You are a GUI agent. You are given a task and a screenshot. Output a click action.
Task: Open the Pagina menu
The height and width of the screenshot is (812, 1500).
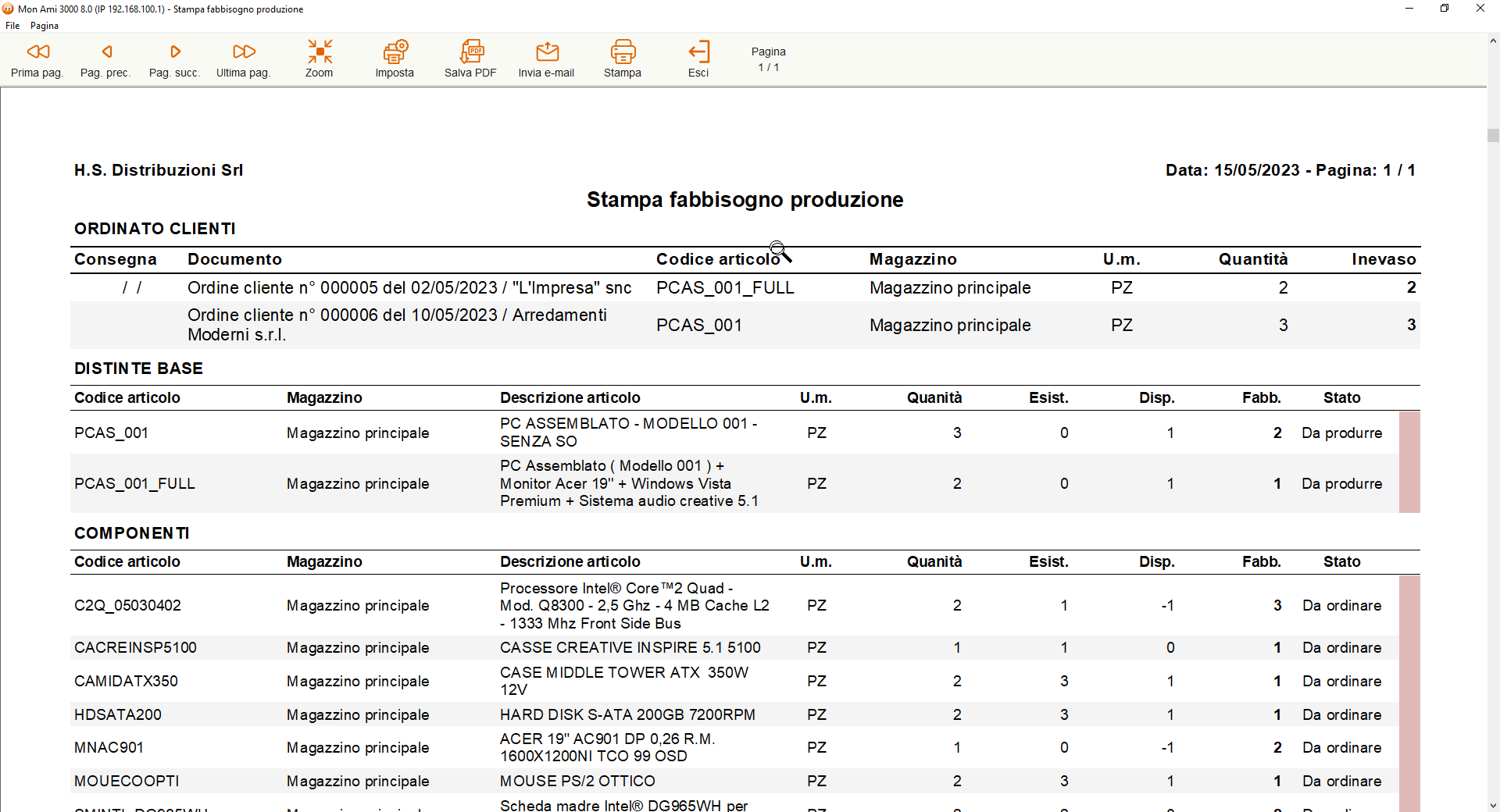tap(45, 26)
